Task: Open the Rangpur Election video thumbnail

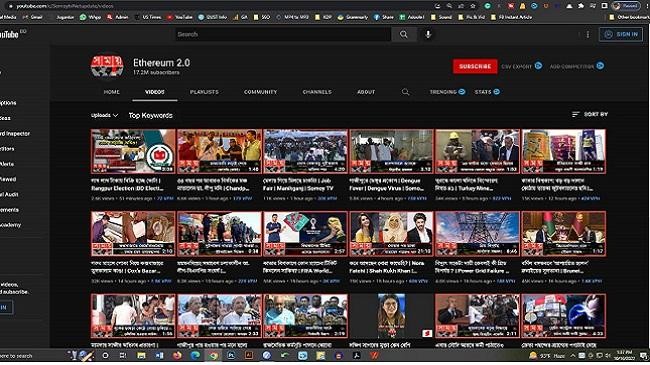Action: (133, 151)
